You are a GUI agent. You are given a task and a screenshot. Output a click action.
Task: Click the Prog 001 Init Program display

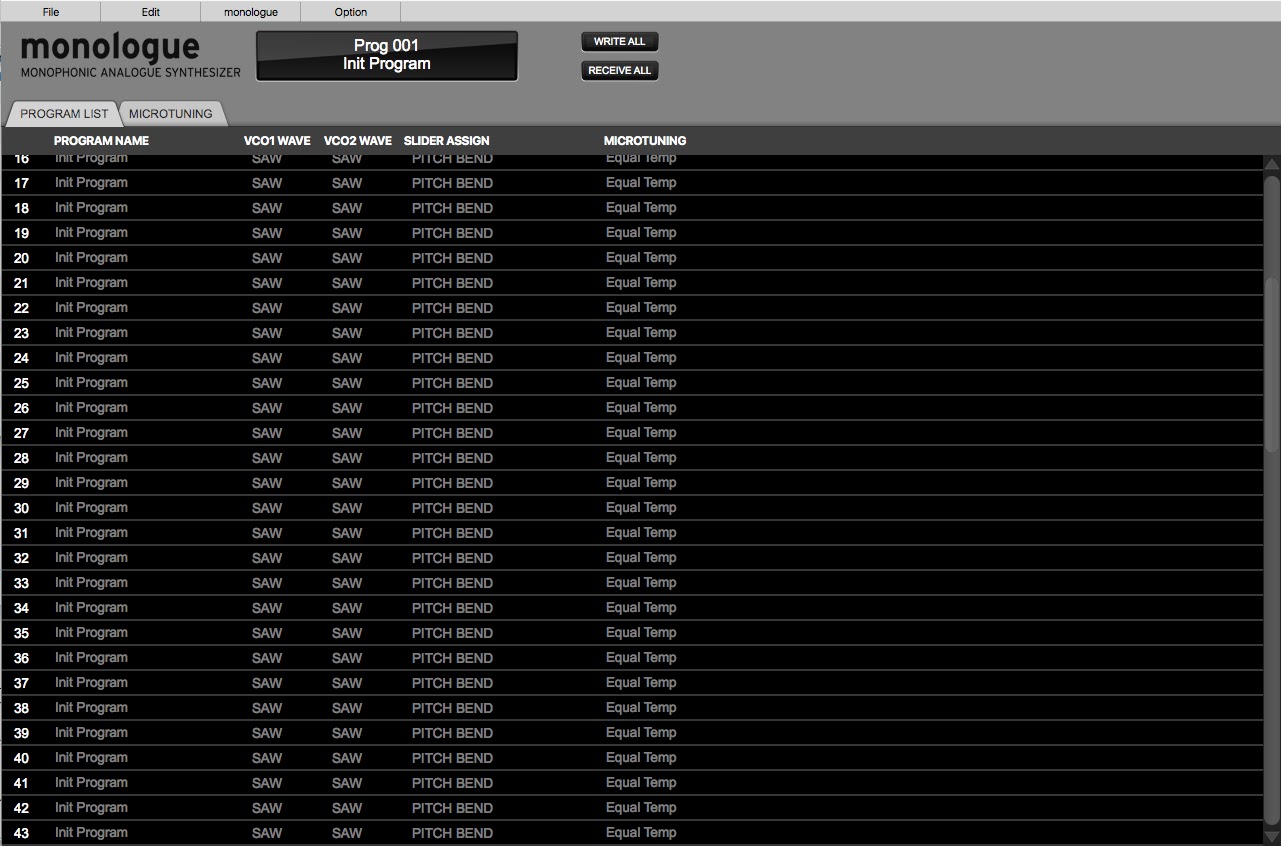[x=387, y=55]
